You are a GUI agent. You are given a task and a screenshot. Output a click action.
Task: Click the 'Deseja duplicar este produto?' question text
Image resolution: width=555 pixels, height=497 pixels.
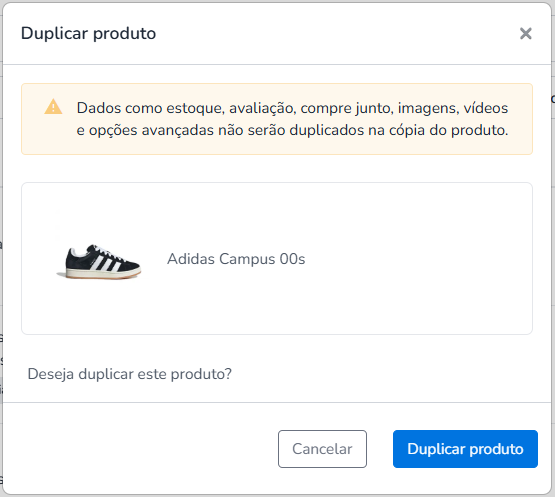130,374
